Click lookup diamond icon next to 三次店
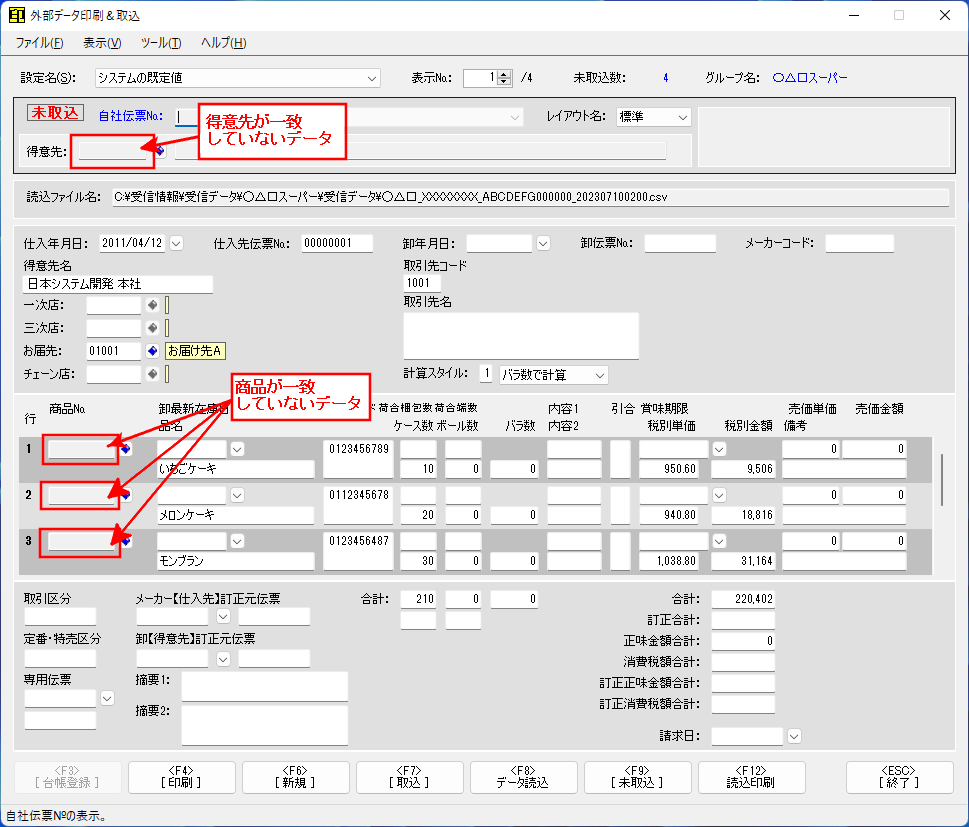Screen dimensions: 969x827 pyautogui.click(x=153, y=328)
